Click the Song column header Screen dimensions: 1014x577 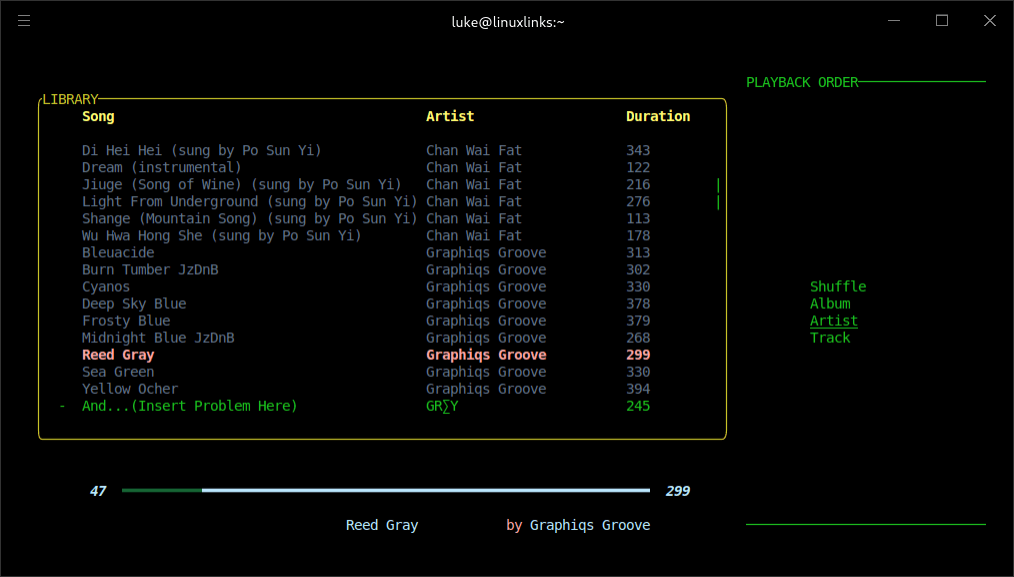pos(98,117)
